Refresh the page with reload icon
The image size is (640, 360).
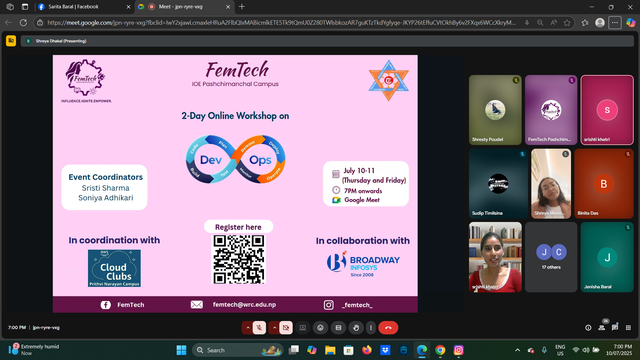23,23
